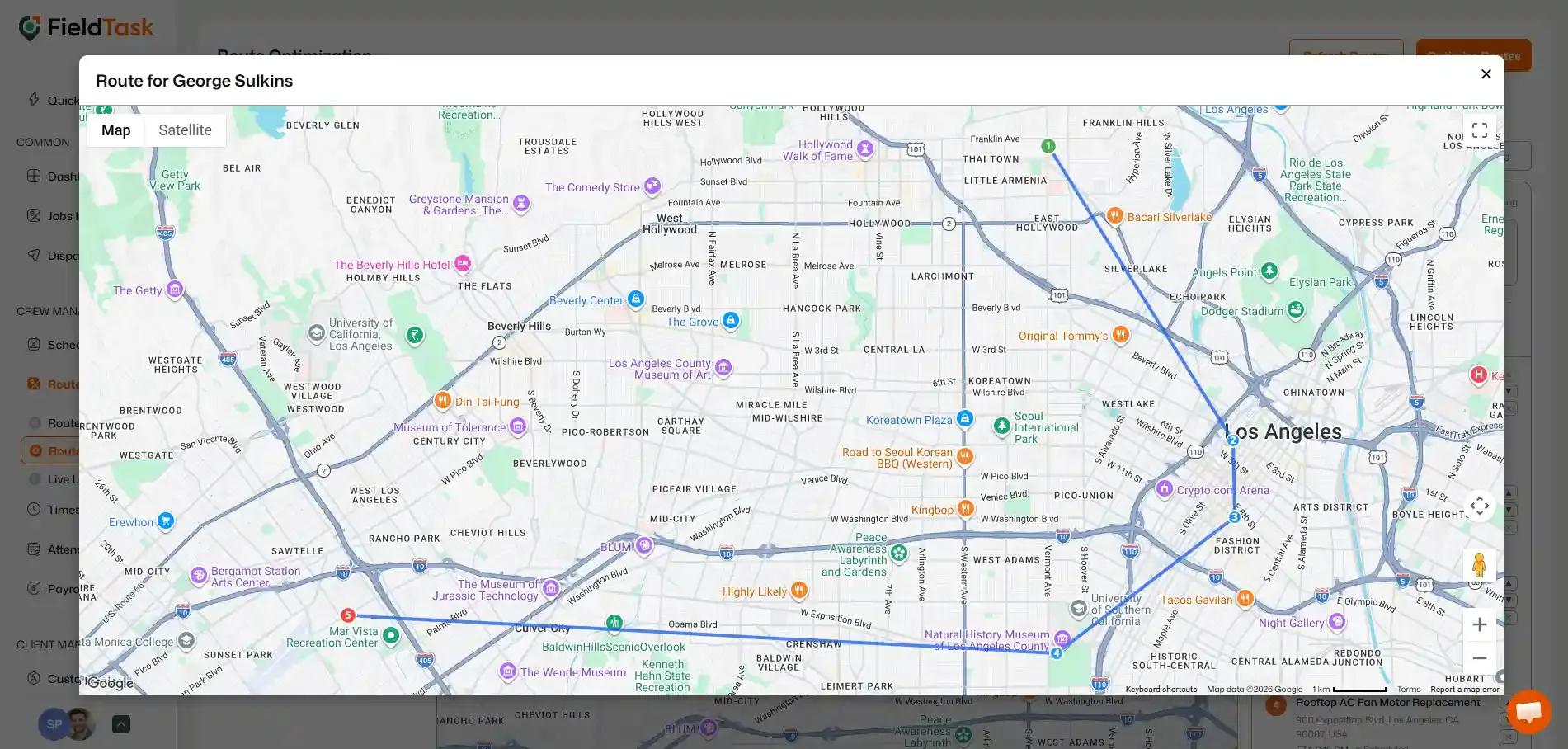This screenshot has height=749, width=1568.
Task: Click route stop marker 3
Action: tap(1234, 517)
